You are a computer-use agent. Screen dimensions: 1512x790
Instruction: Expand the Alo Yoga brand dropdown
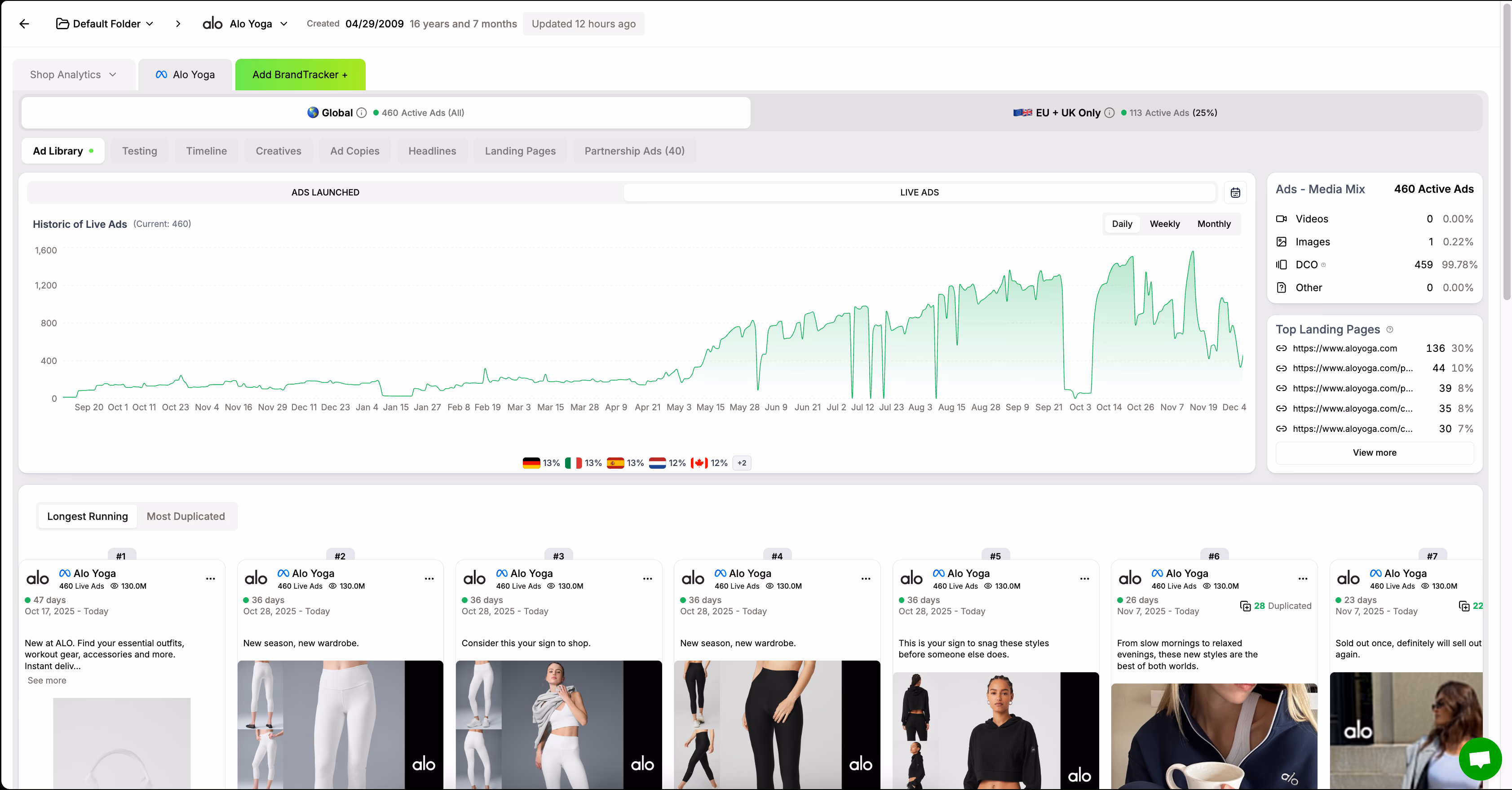284,24
